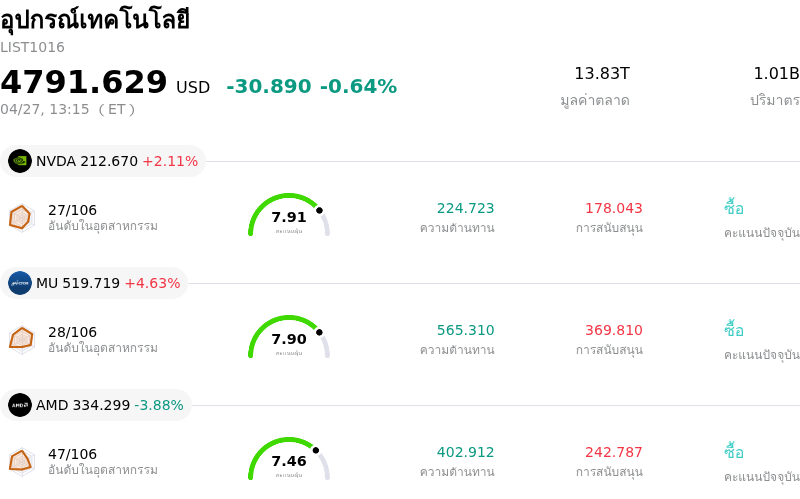This screenshot has width=800, height=499.
Task: Click MU industry rank radar icon
Action: [21, 339]
